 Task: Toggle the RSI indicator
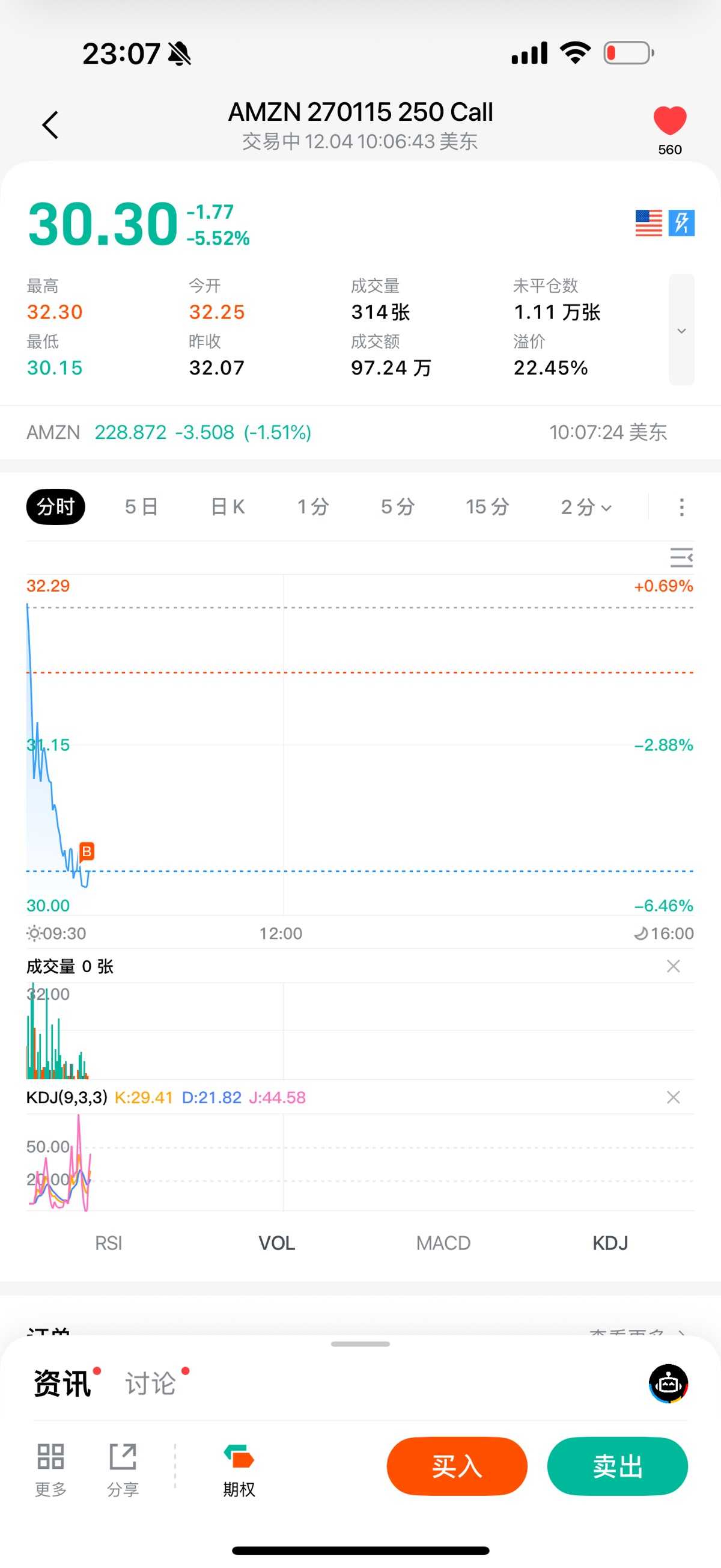tap(108, 1243)
